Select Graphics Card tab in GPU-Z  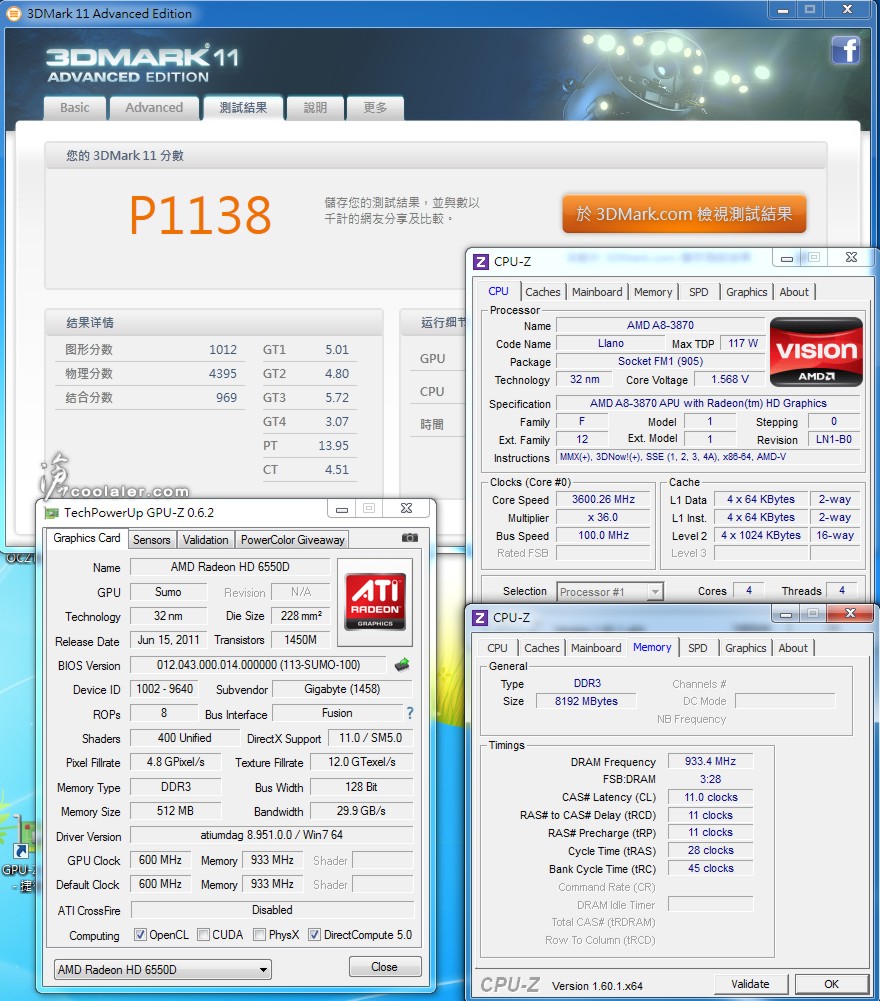tap(87, 538)
